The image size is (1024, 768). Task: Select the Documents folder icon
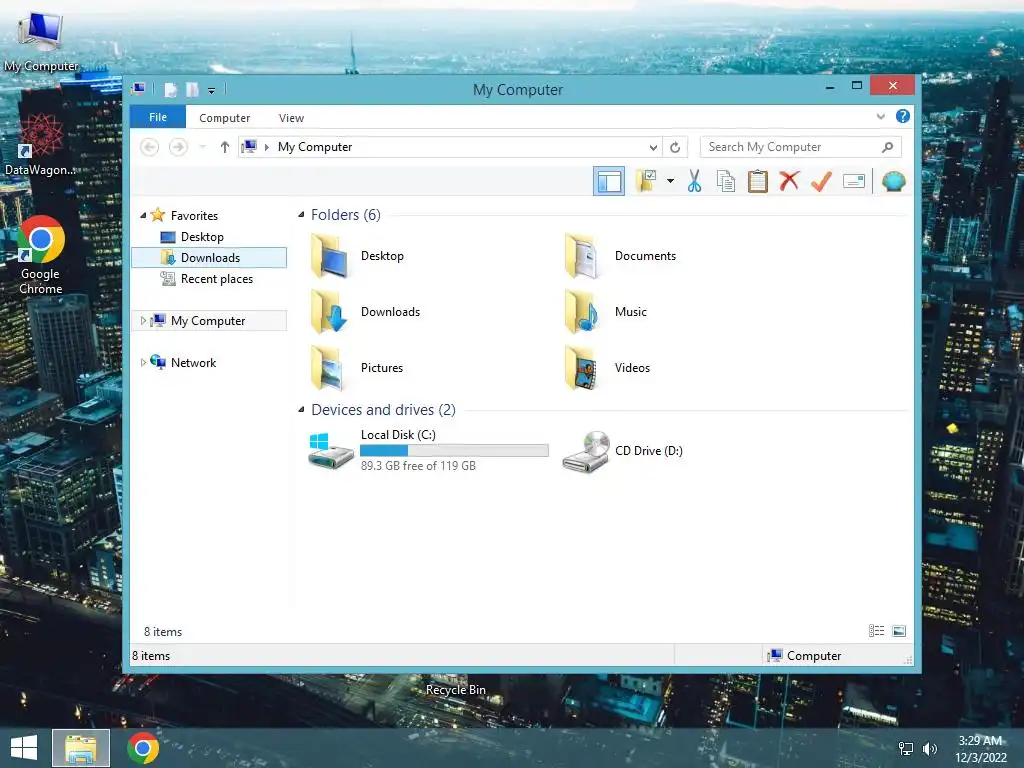pos(581,256)
